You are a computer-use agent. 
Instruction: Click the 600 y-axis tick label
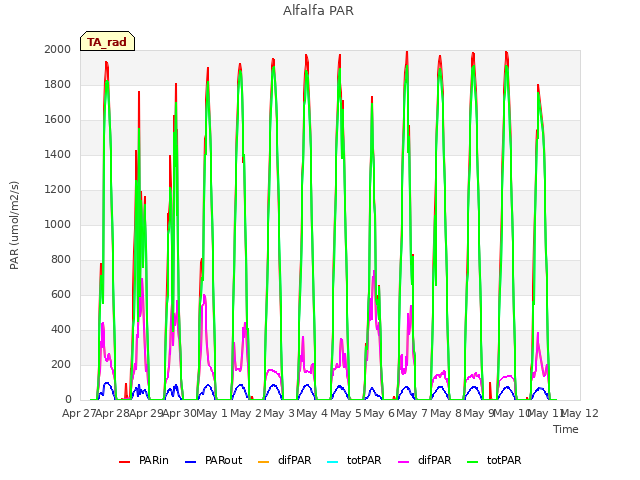coord(61,295)
